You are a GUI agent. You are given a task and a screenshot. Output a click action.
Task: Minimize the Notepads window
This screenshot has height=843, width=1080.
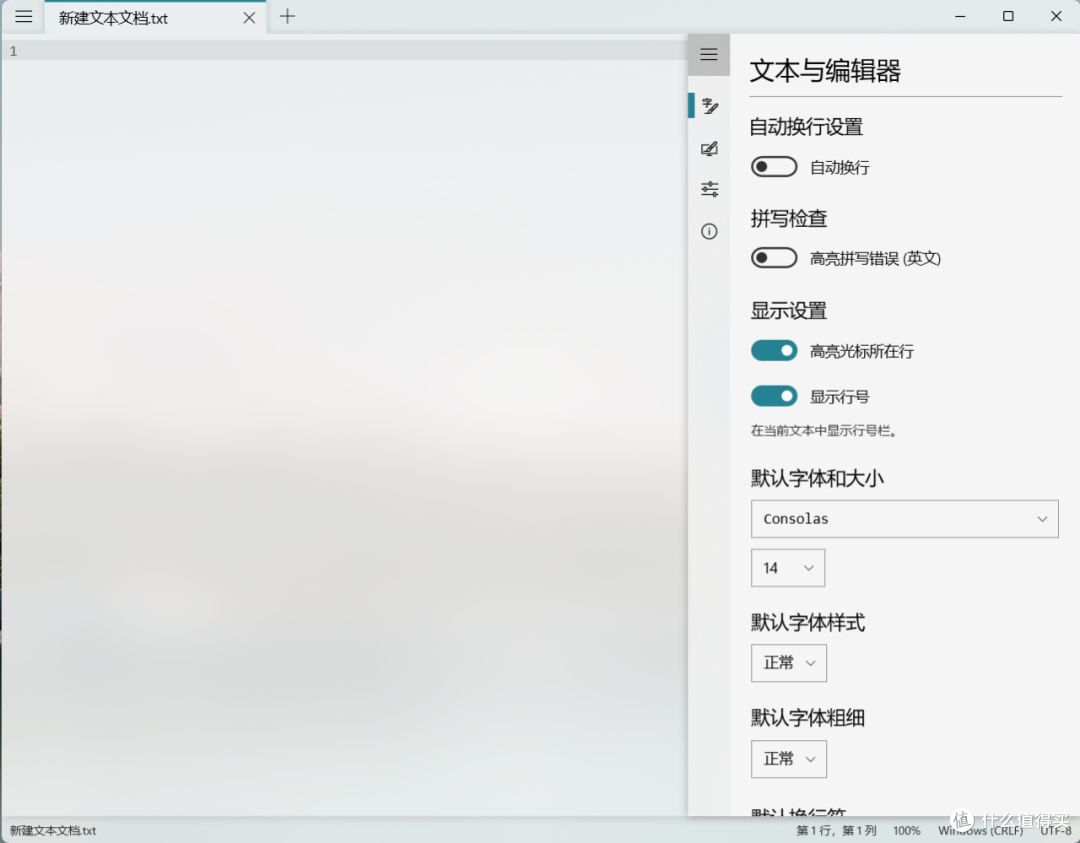pos(960,17)
